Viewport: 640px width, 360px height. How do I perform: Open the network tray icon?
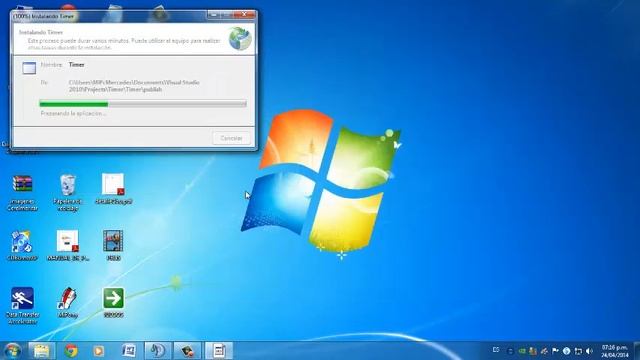[x=578, y=351]
